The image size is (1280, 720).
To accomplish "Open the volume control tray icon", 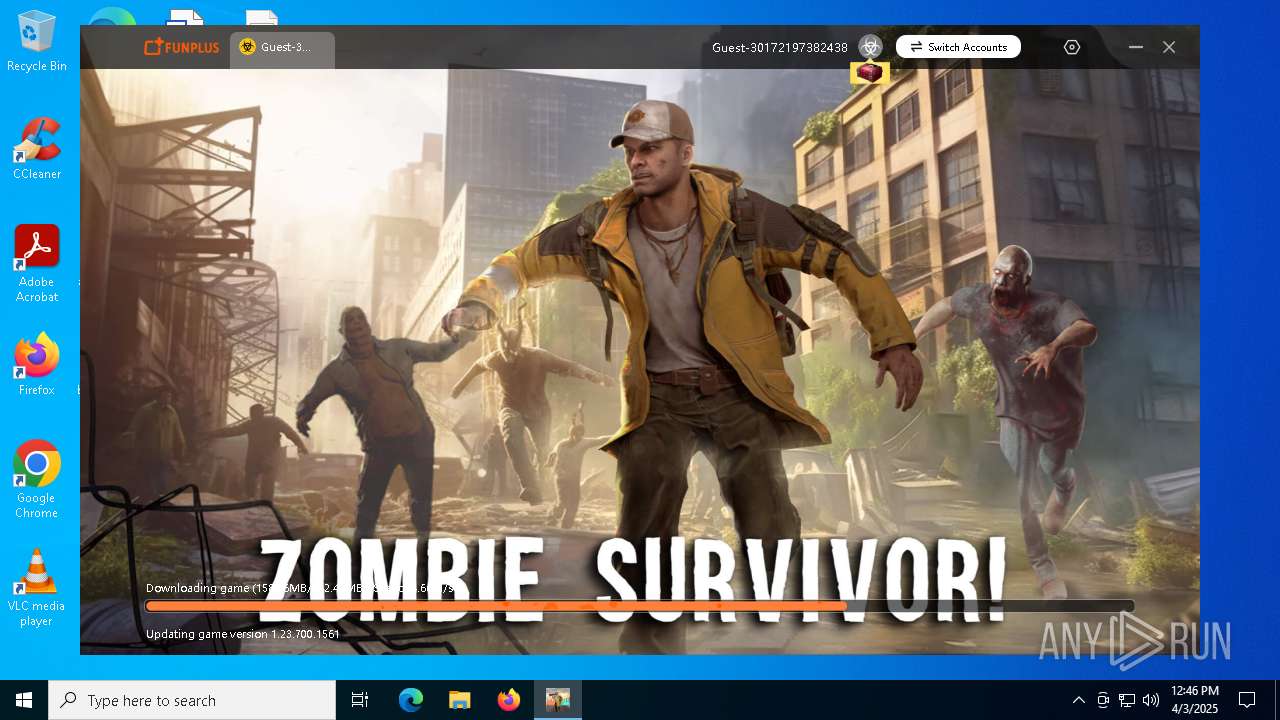I will [x=1151, y=700].
